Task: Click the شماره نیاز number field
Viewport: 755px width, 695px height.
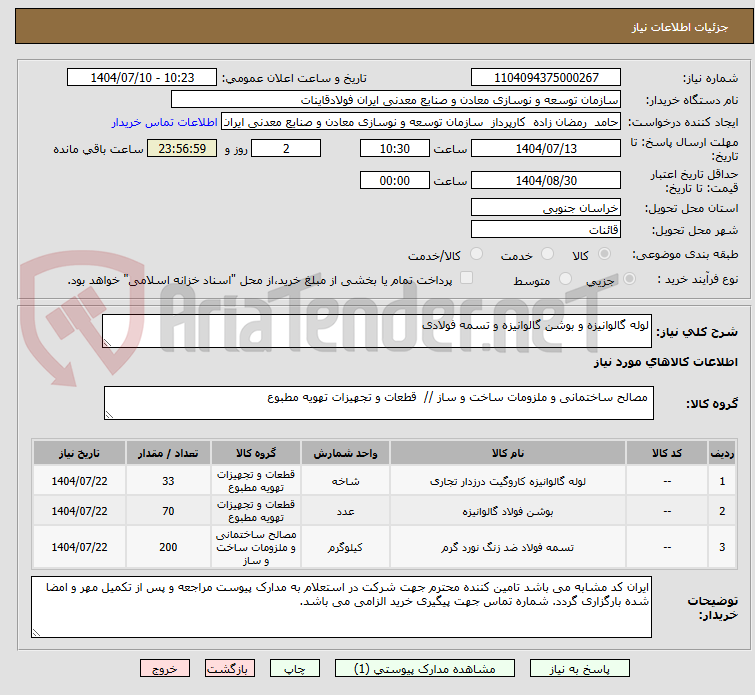Action: [x=546, y=78]
